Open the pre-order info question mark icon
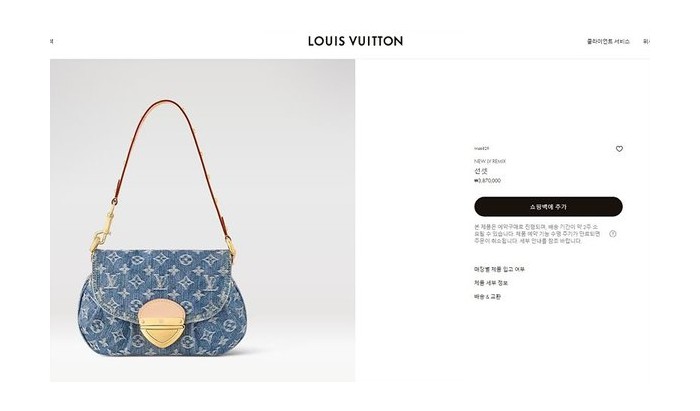700x411 pixels. pyautogui.click(x=613, y=234)
